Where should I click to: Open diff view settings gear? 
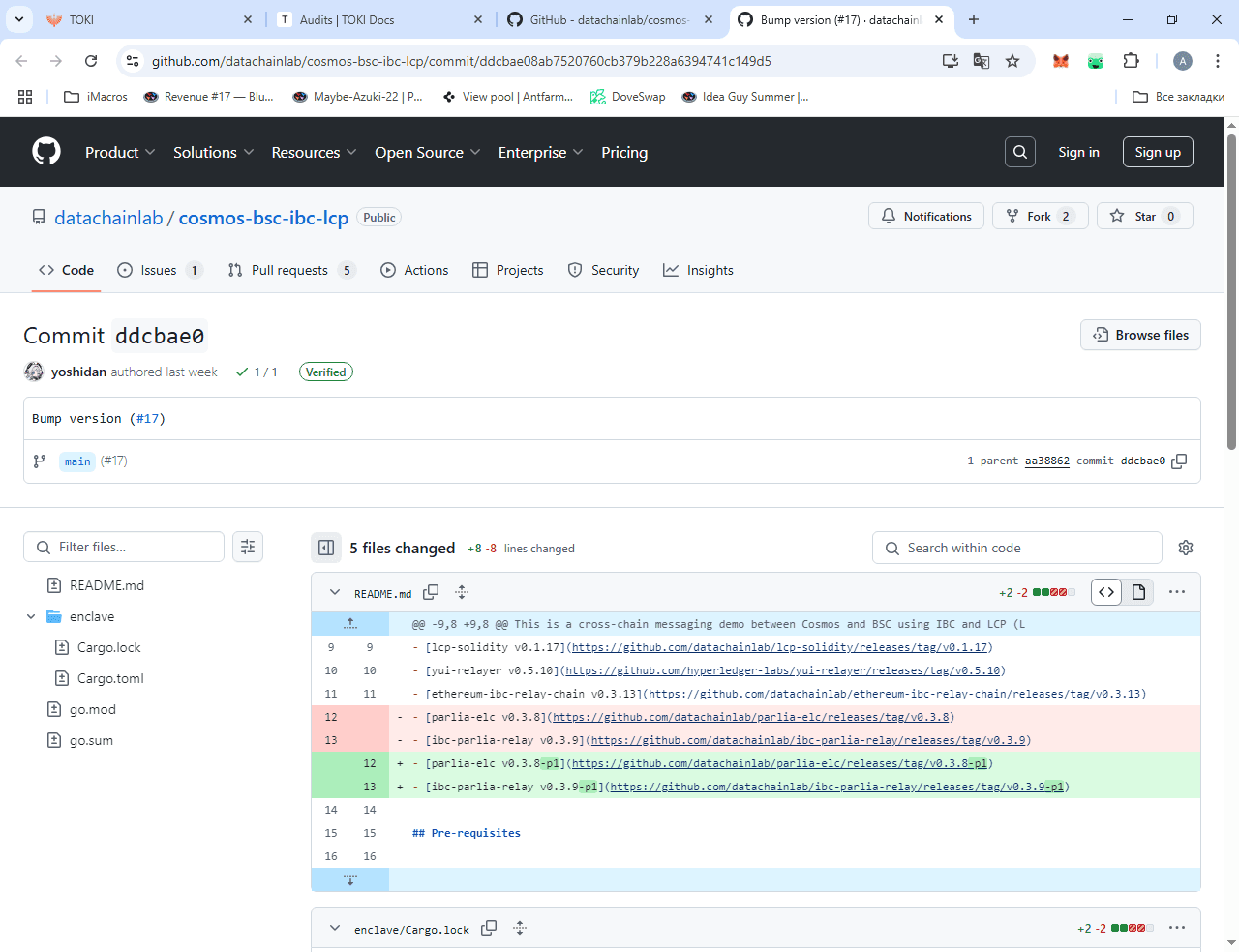point(1186,548)
